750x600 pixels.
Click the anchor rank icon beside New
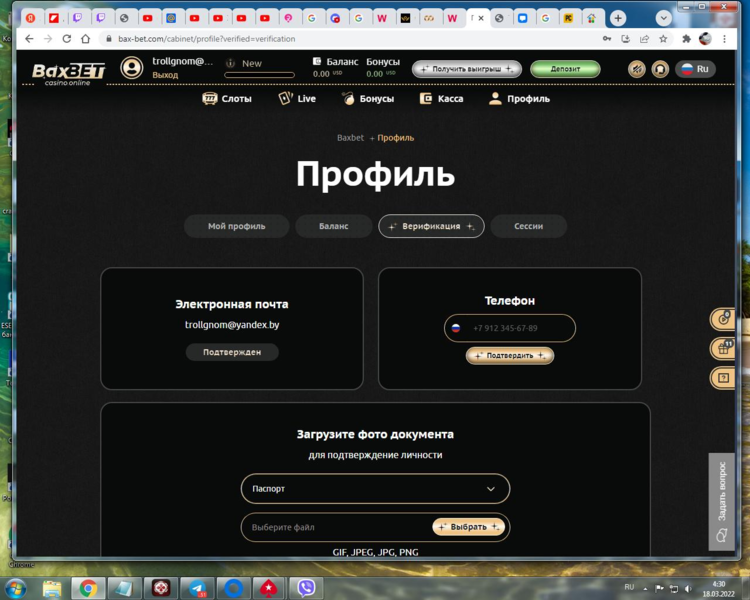click(231, 63)
